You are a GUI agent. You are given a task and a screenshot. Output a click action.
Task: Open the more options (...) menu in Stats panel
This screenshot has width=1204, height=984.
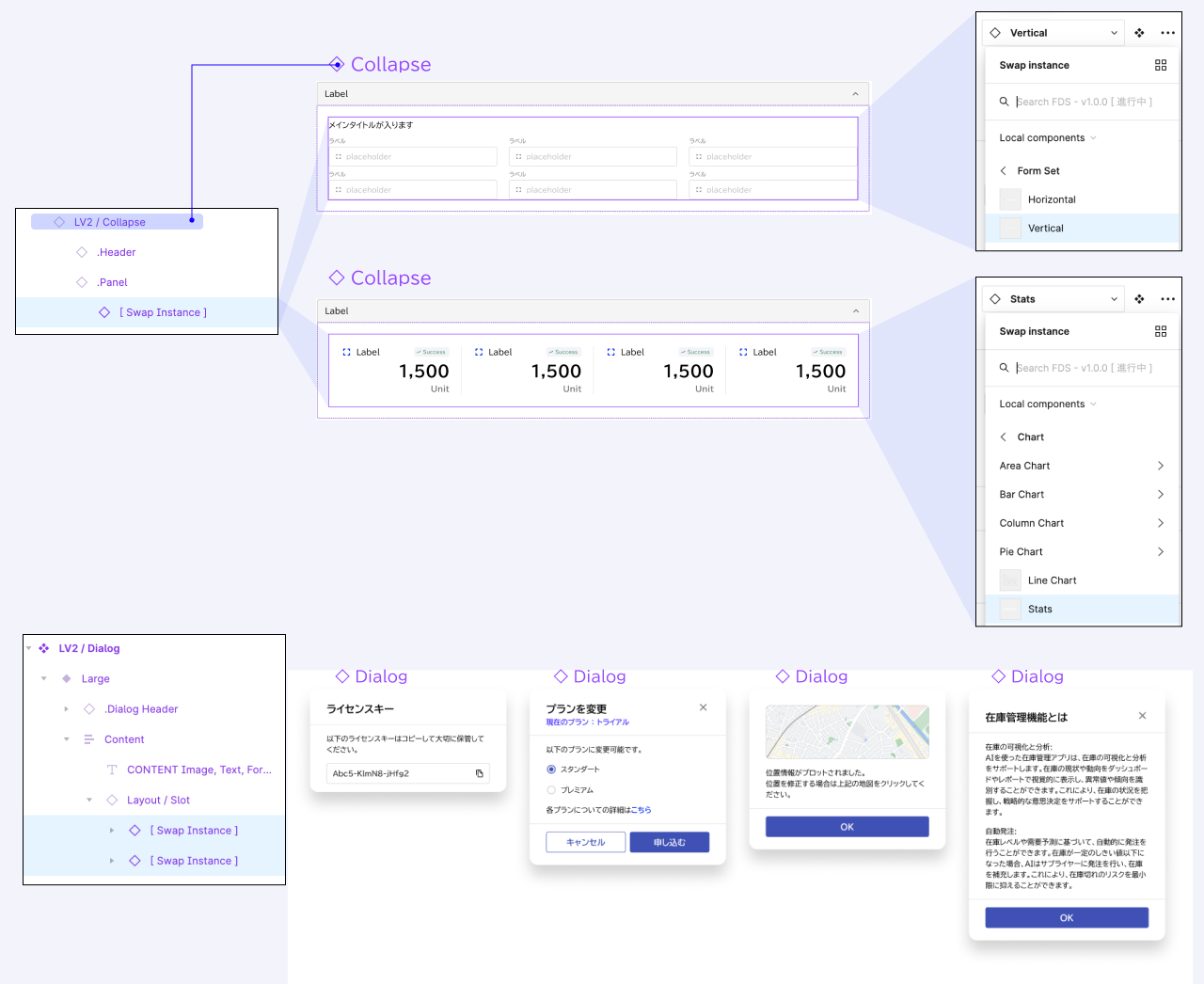(x=1167, y=298)
